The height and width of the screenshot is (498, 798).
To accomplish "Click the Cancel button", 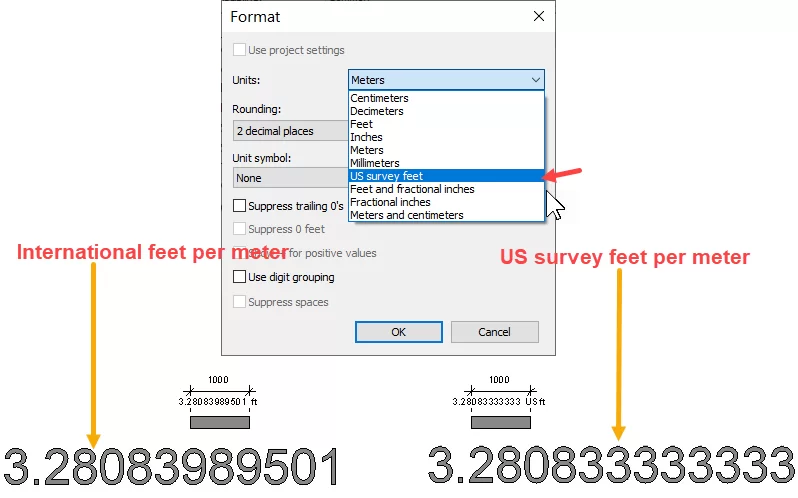I will tap(494, 332).
